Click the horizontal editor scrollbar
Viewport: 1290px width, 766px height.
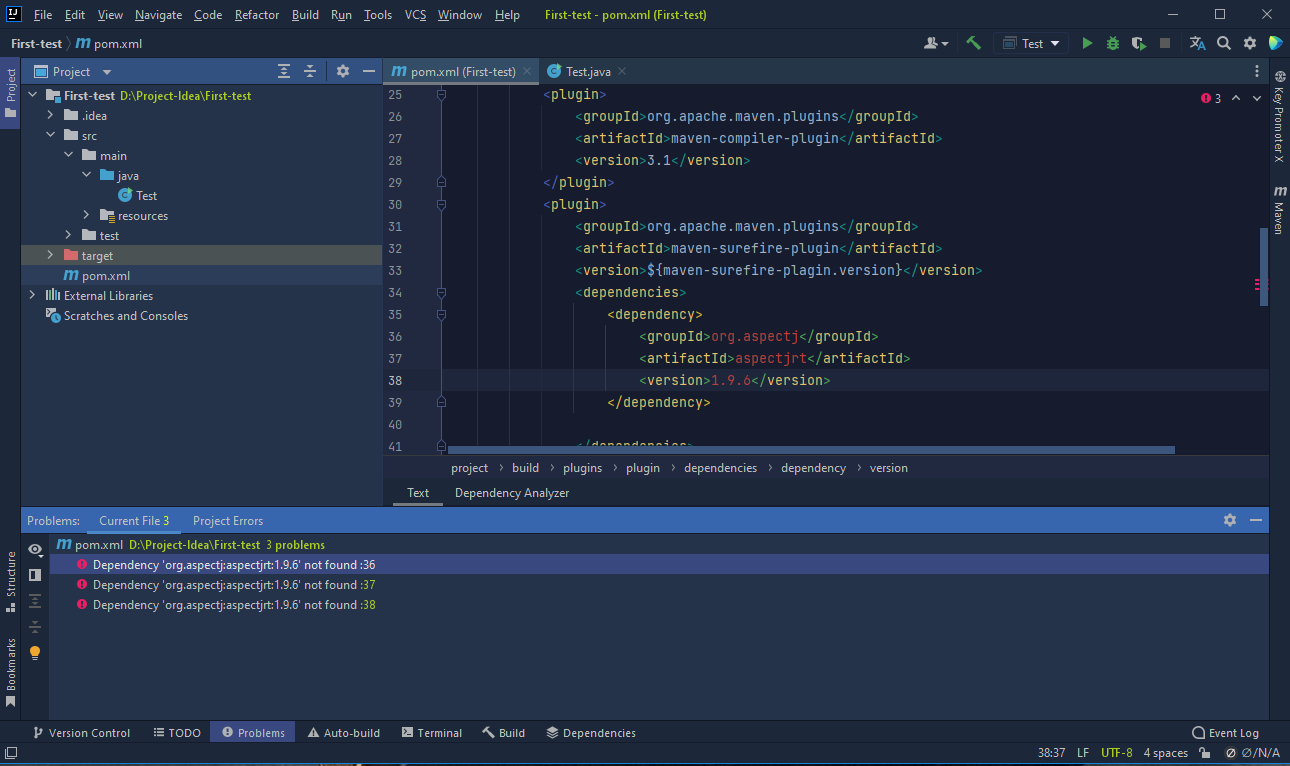[x=811, y=450]
